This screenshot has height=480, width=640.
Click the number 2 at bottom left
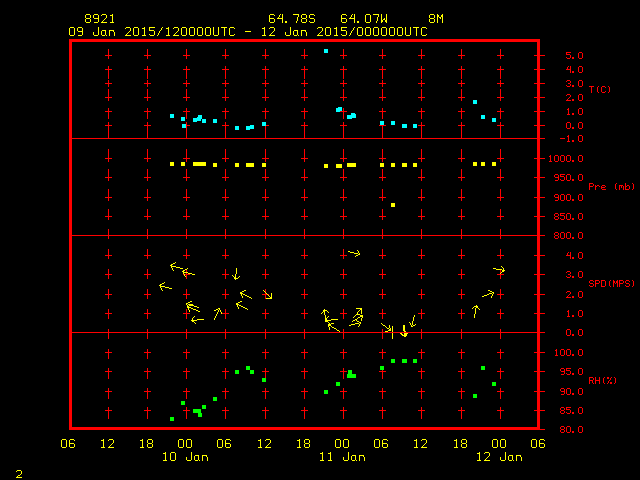click(18, 471)
